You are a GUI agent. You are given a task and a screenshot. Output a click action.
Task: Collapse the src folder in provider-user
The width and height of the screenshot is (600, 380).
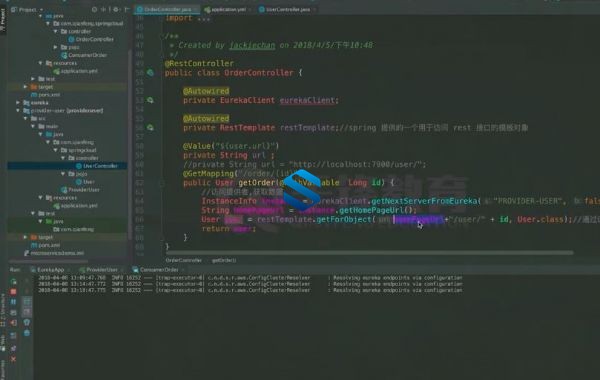(25, 119)
